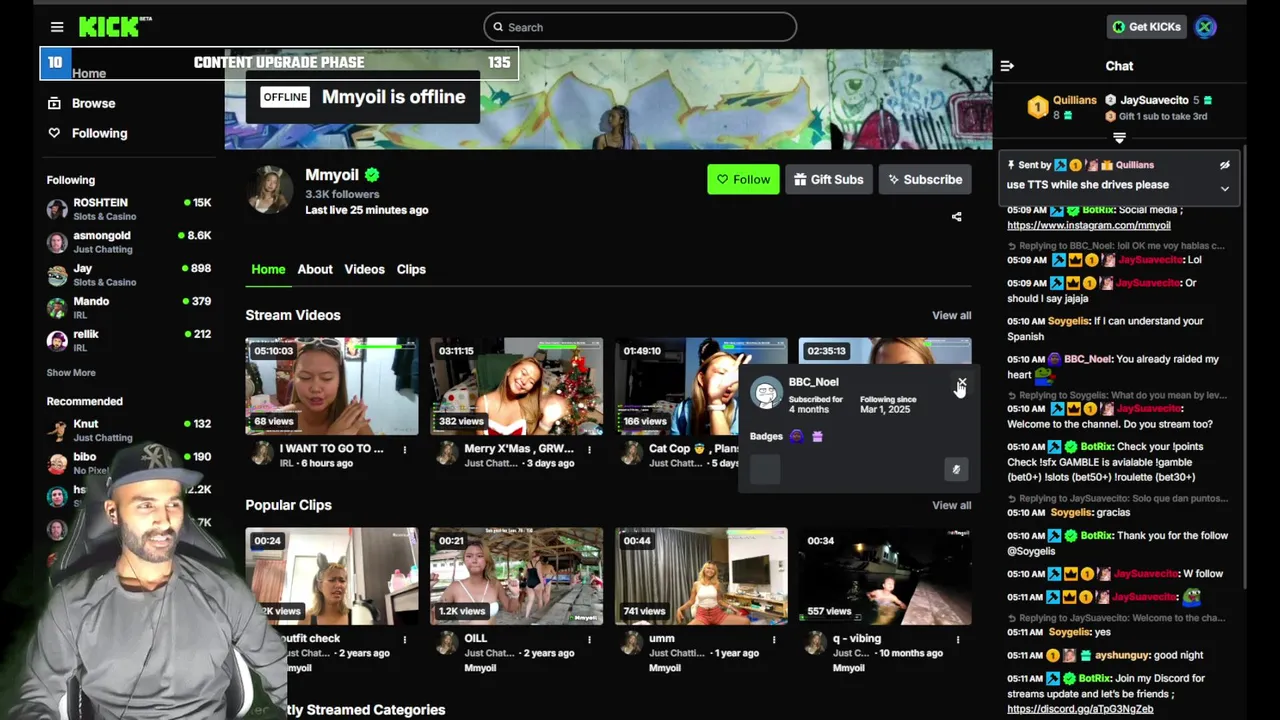
Task: View all Stream Videos
Action: 951,315
